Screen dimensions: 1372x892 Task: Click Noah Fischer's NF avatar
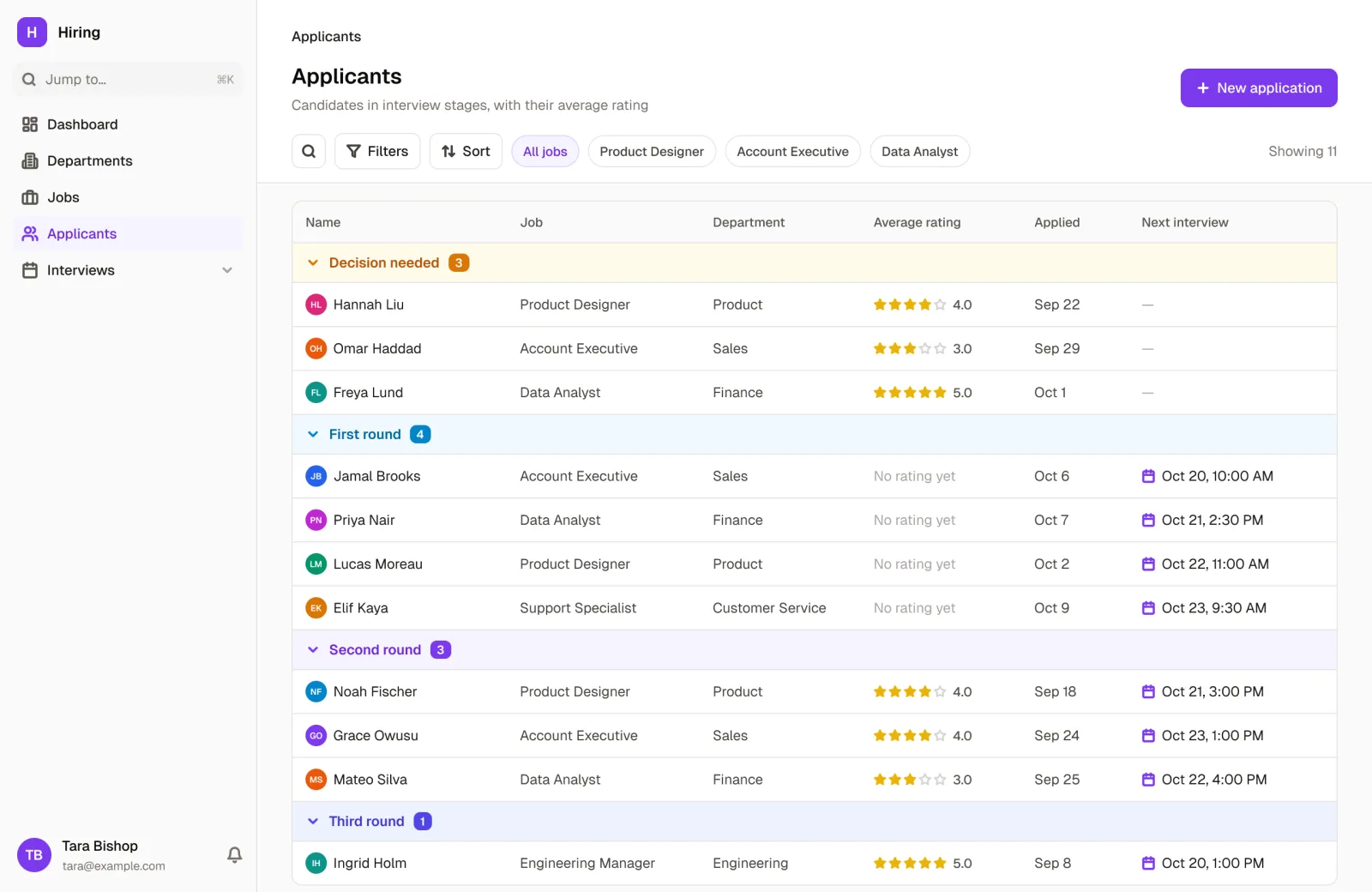click(316, 691)
